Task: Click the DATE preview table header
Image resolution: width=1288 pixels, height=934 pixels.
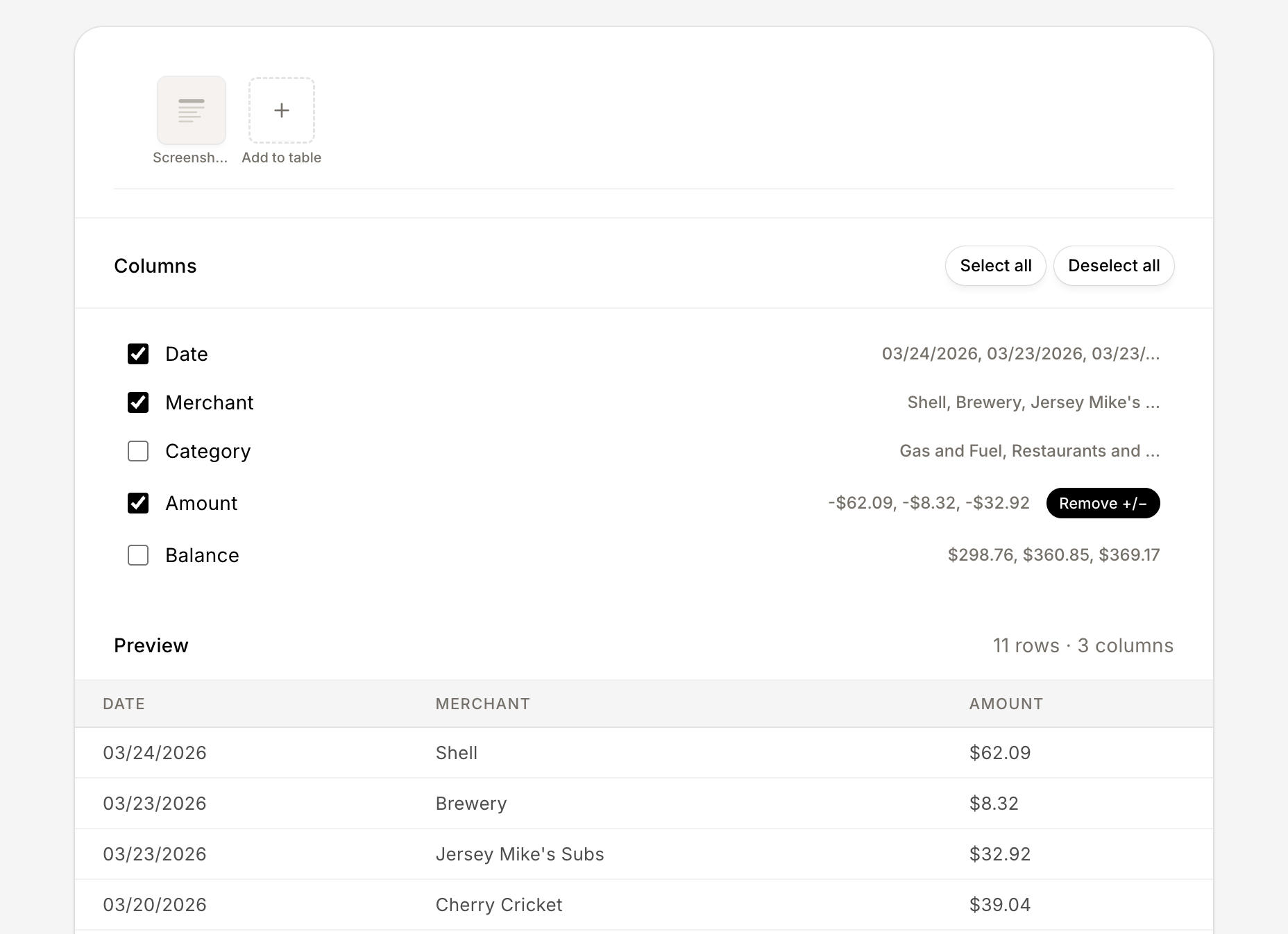Action: click(x=124, y=704)
